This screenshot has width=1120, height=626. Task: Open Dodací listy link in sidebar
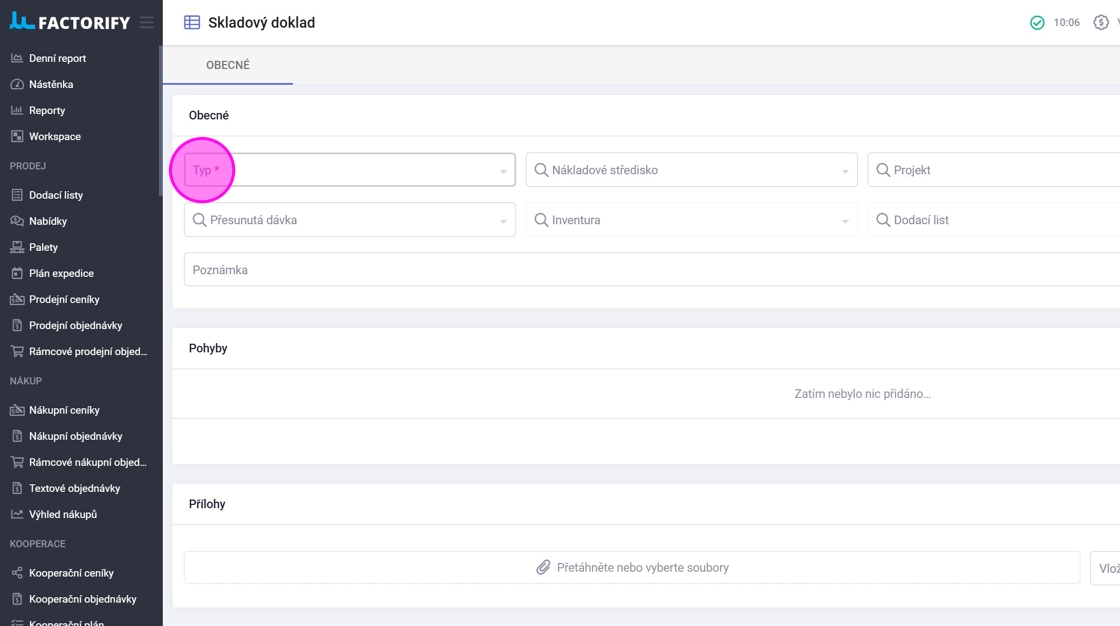coord(55,195)
